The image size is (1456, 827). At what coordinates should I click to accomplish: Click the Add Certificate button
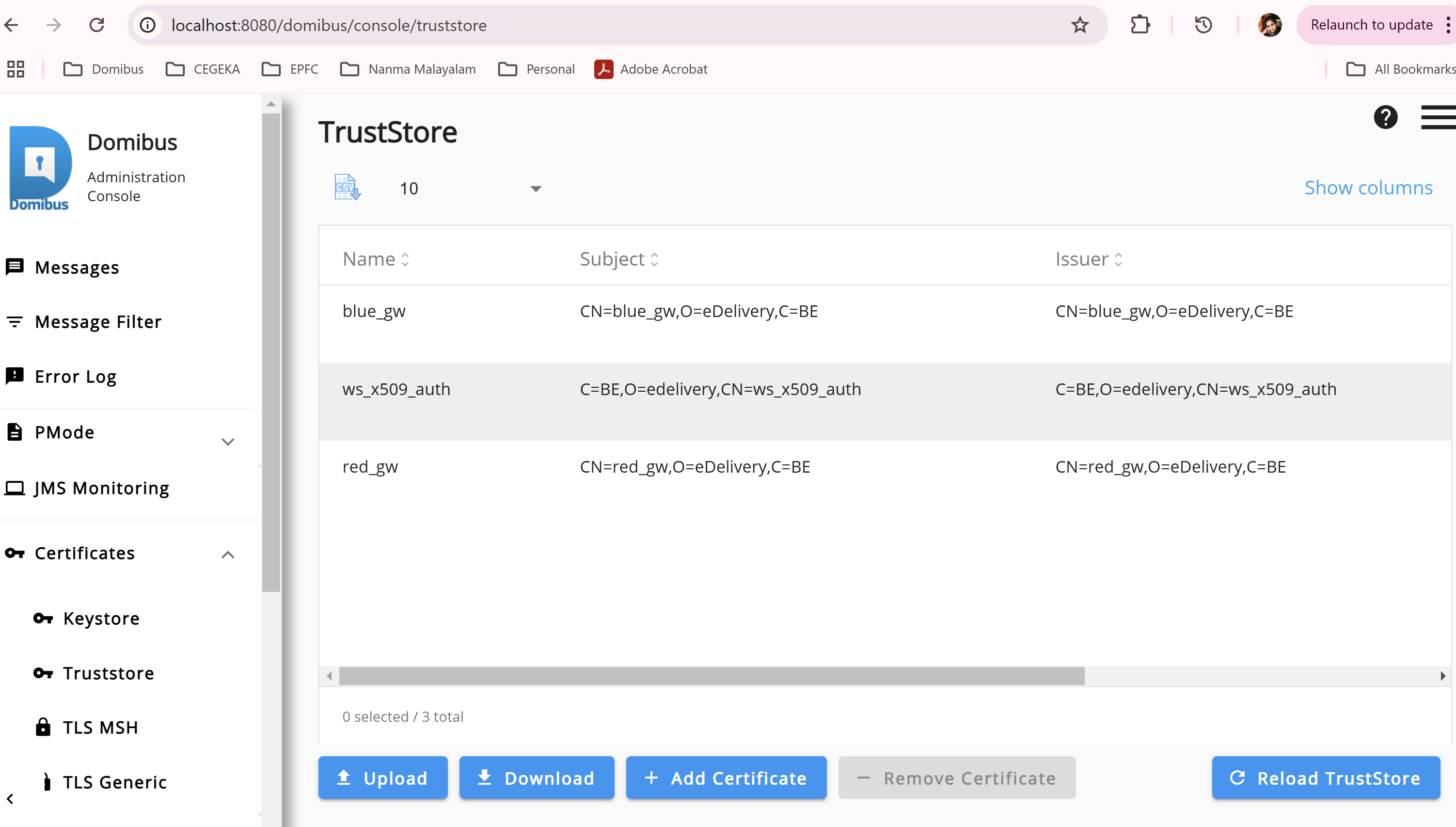tap(726, 777)
